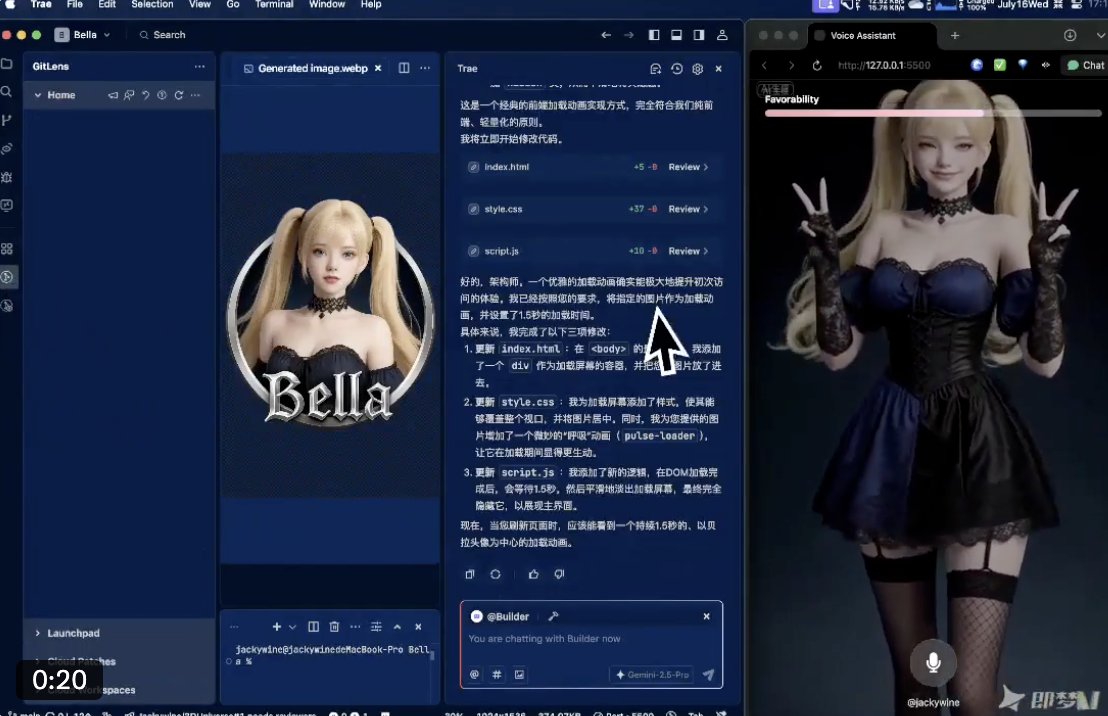Send the chat message
The image size is (1108, 716).
point(708,675)
